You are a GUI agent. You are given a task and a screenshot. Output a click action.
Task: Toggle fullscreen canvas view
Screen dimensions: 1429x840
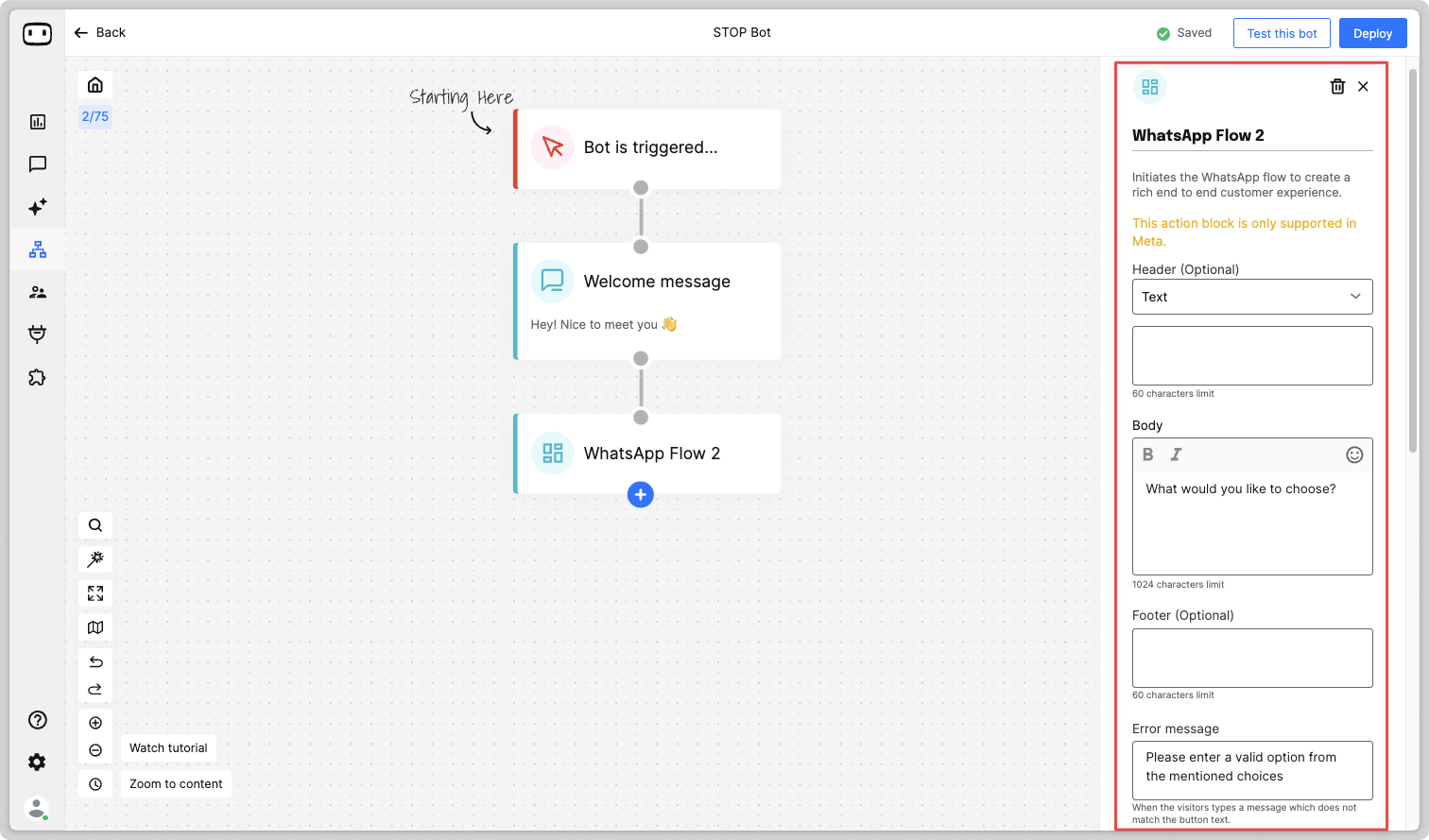click(95, 593)
